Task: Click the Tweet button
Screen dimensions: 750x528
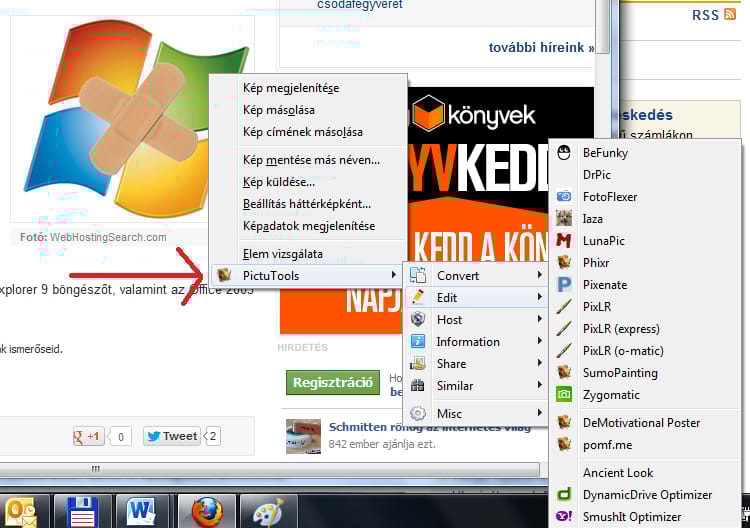Action: [x=172, y=436]
